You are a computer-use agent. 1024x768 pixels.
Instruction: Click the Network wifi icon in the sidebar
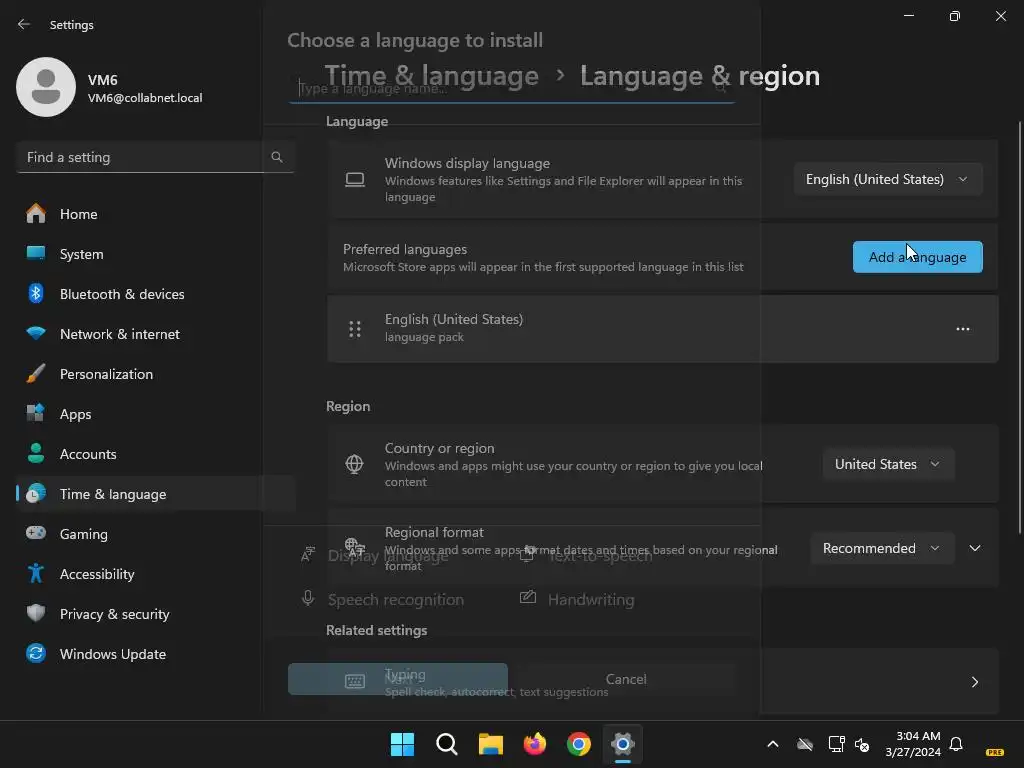(36, 333)
